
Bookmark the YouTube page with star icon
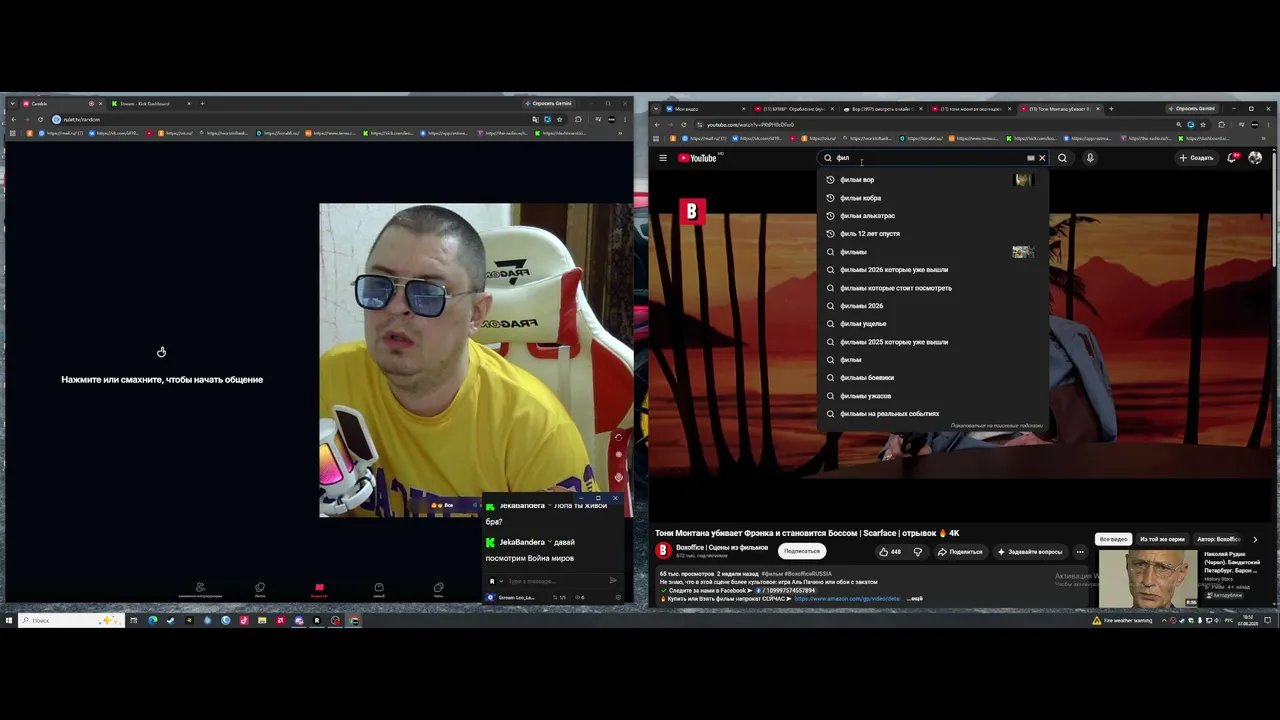(x=1203, y=125)
